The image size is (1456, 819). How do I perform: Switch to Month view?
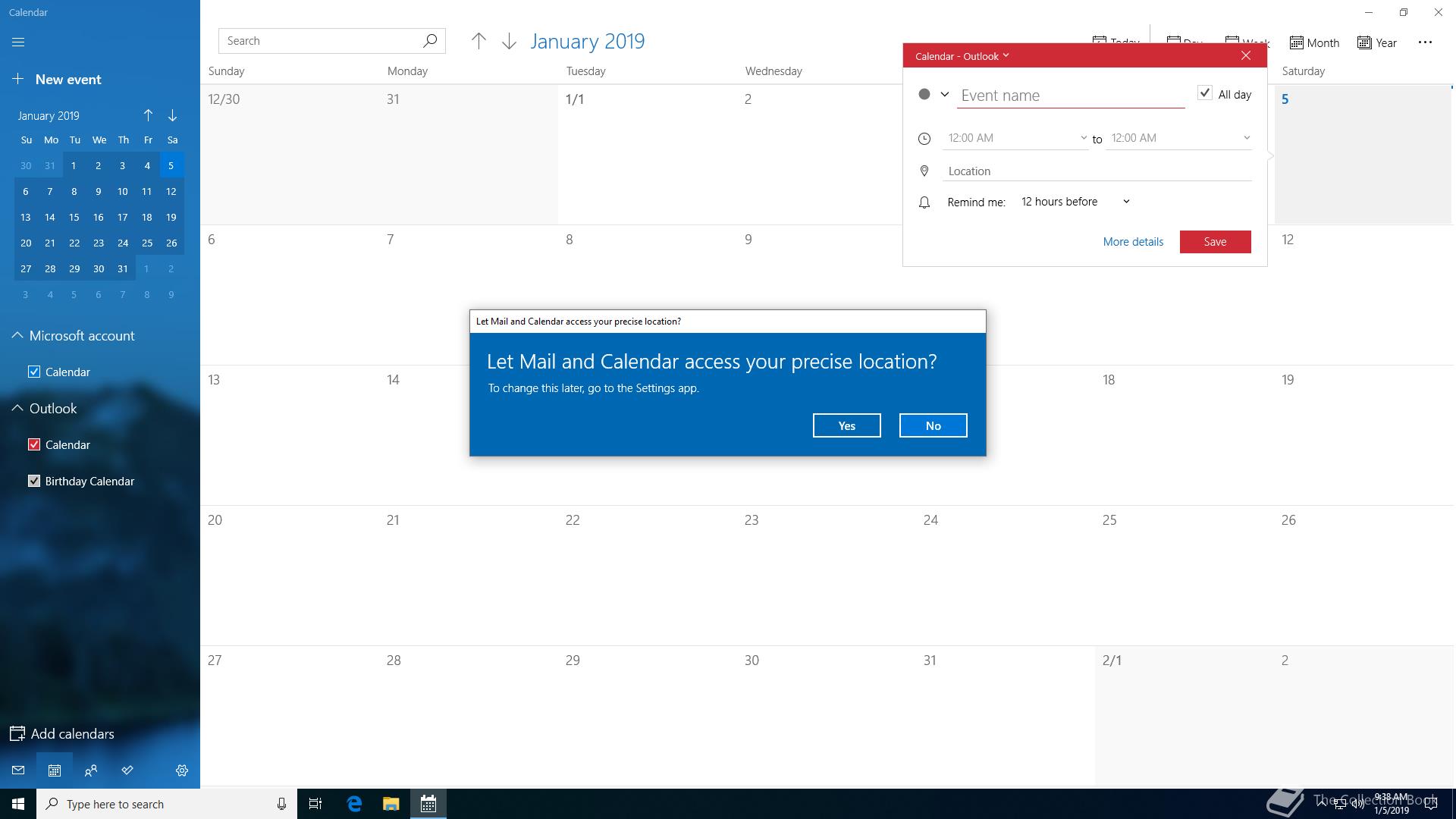tap(1314, 43)
